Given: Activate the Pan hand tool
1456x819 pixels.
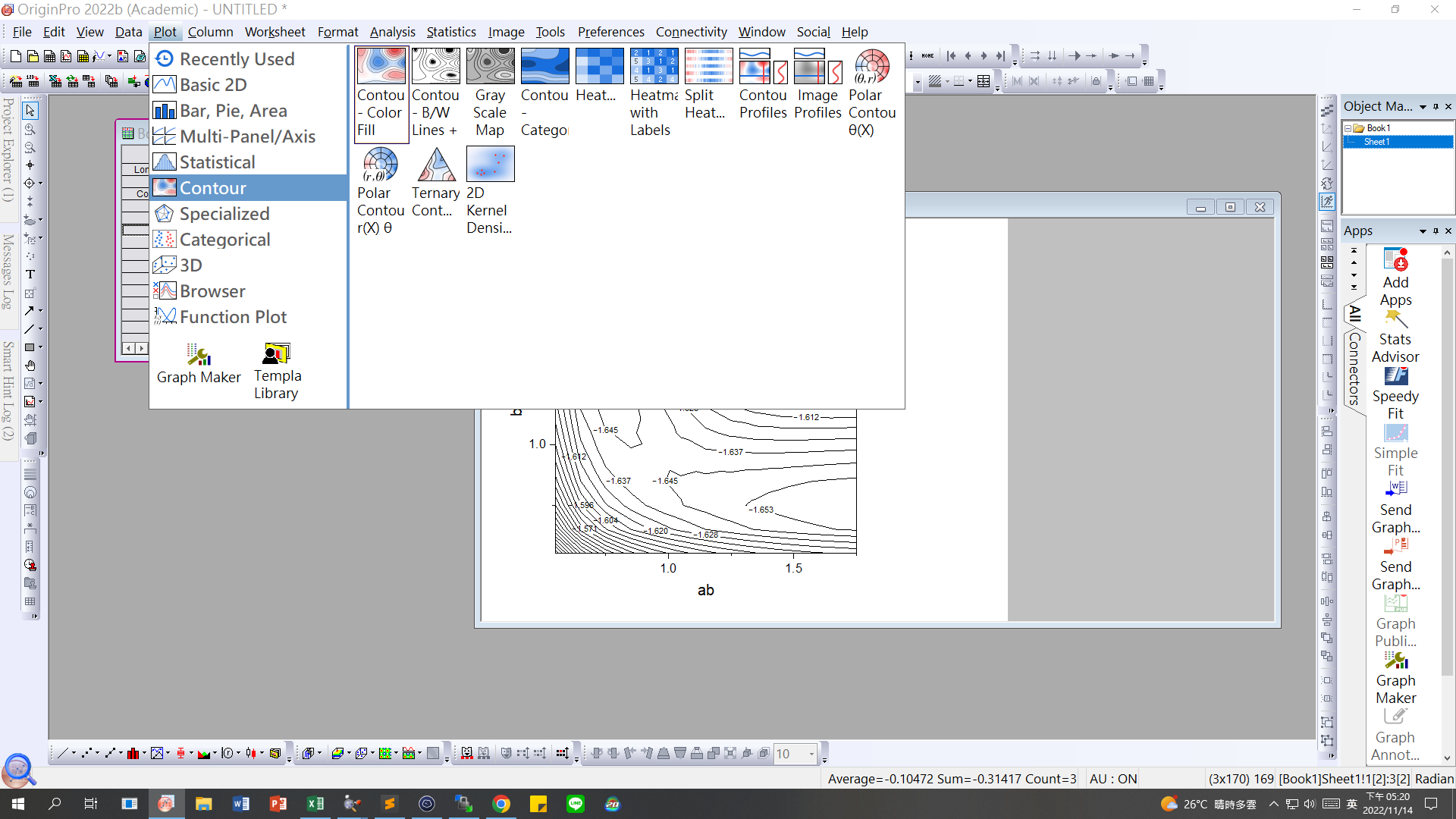Looking at the screenshot, I should (30, 366).
